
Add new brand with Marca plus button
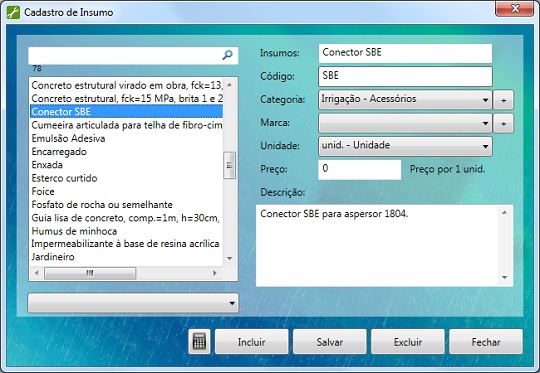click(503, 123)
